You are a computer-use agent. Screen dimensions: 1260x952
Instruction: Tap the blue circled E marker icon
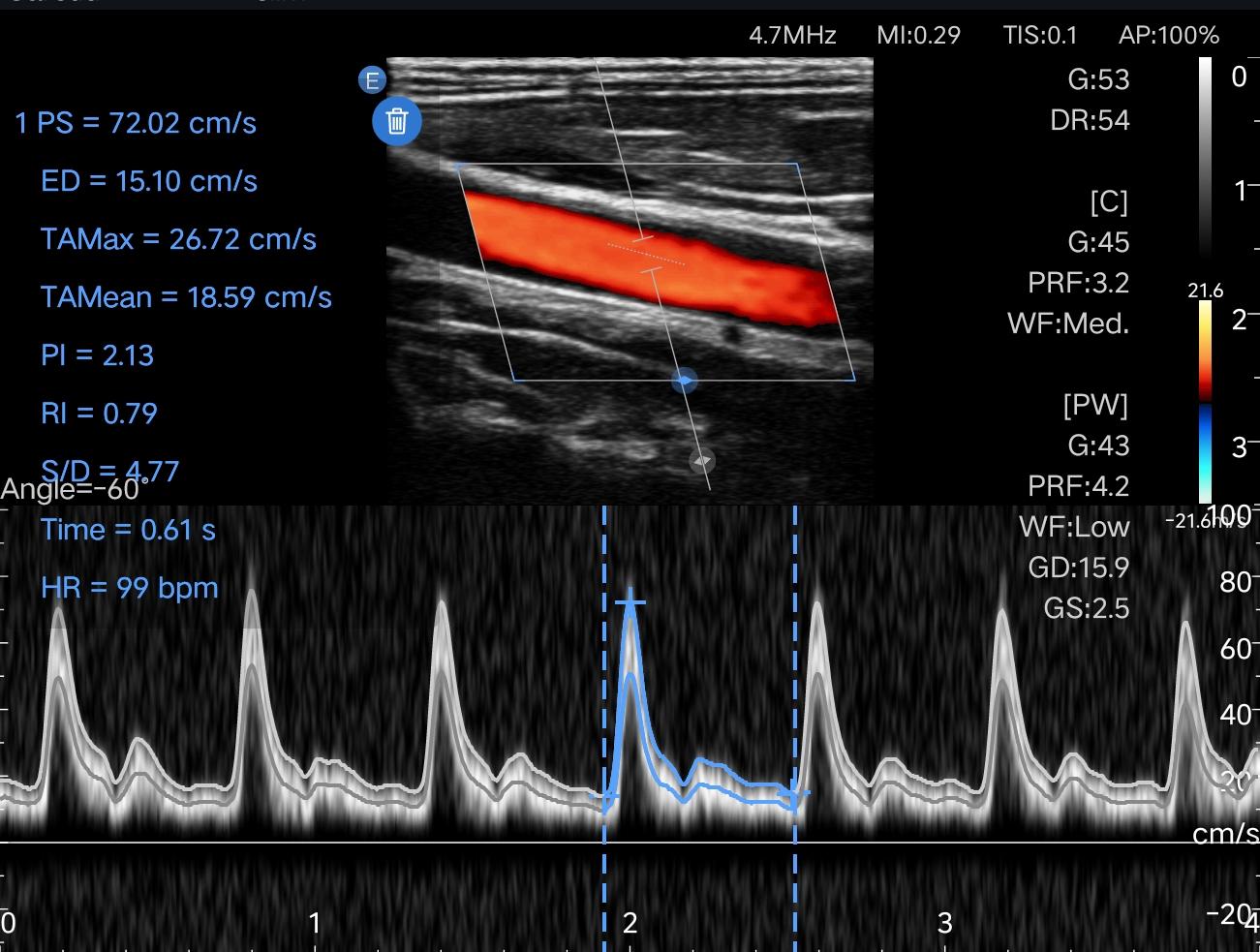pyautogui.click(x=372, y=80)
